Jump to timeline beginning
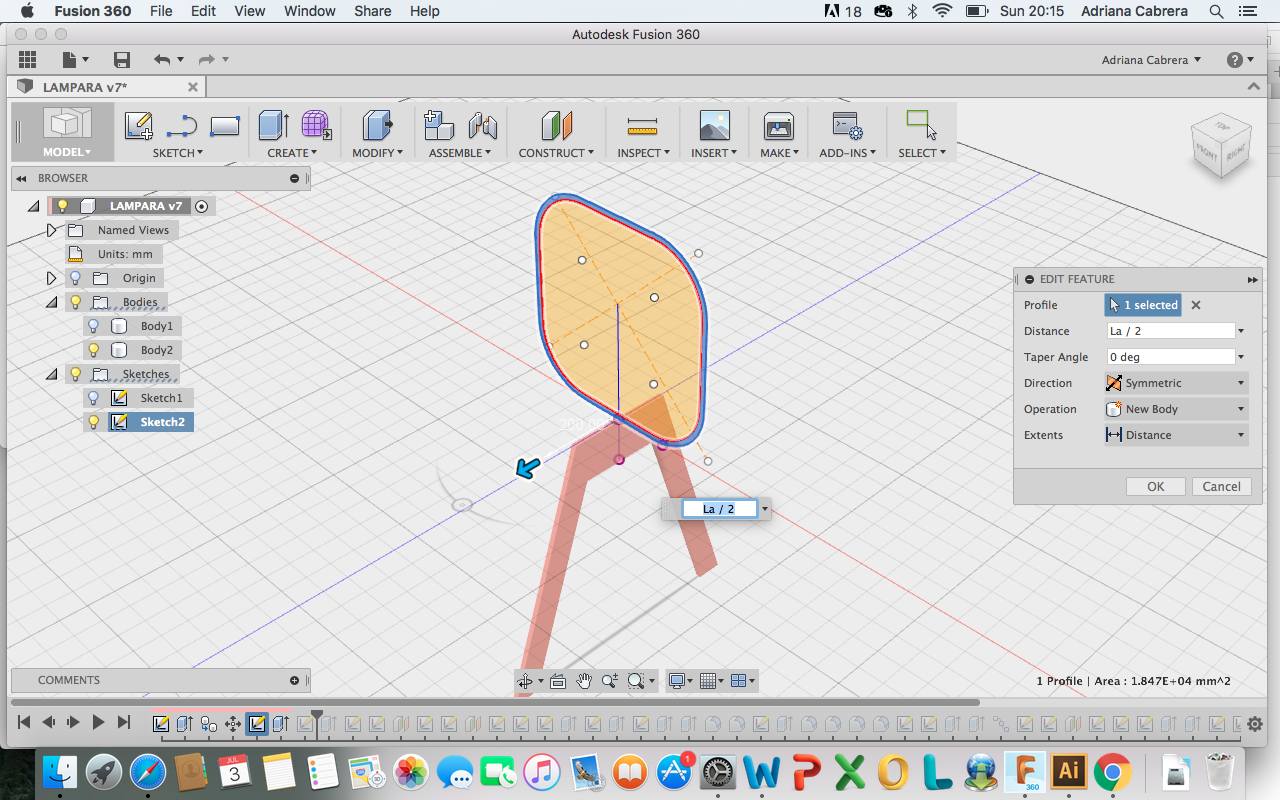This screenshot has width=1280, height=800. (x=24, y=722)
